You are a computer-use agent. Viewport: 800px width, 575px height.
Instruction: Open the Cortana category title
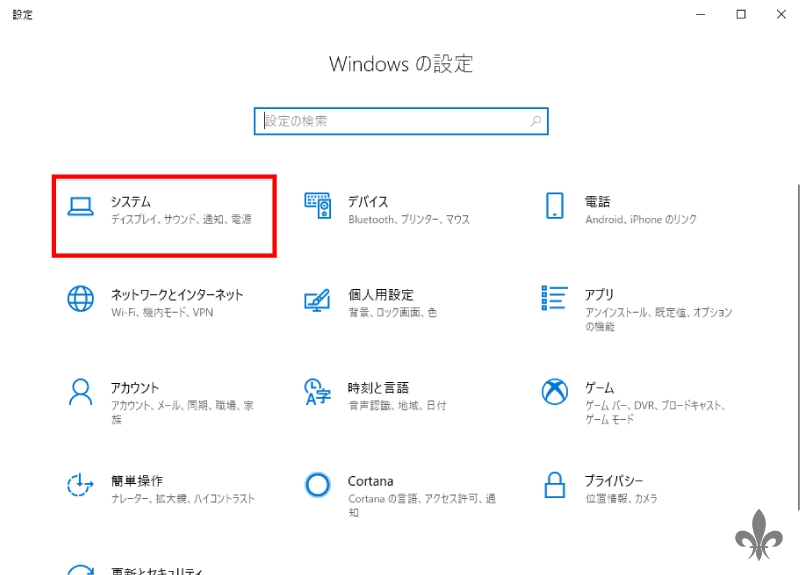click(370, 481)
